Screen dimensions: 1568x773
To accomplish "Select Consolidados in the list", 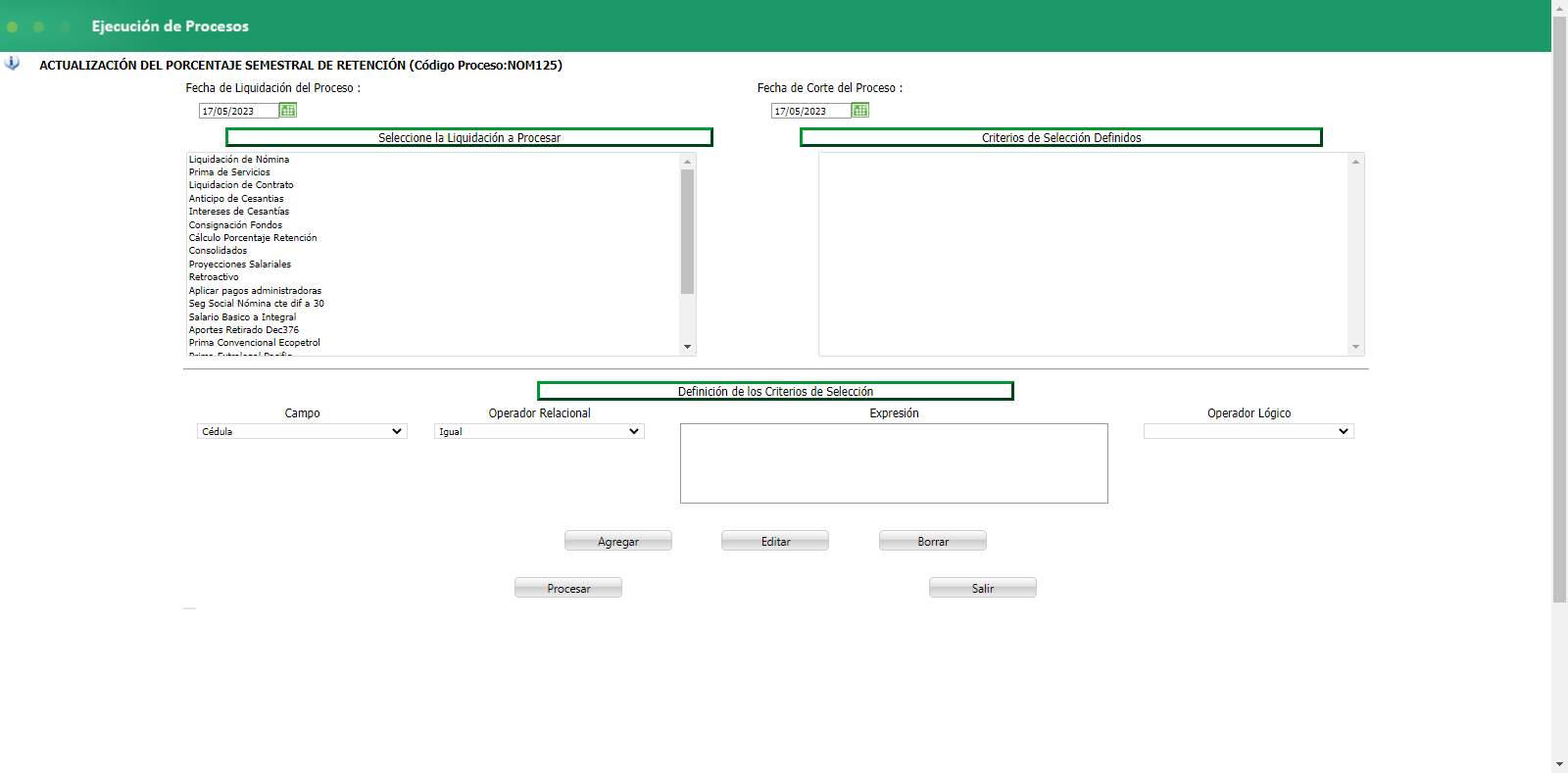I will [432, 251].
